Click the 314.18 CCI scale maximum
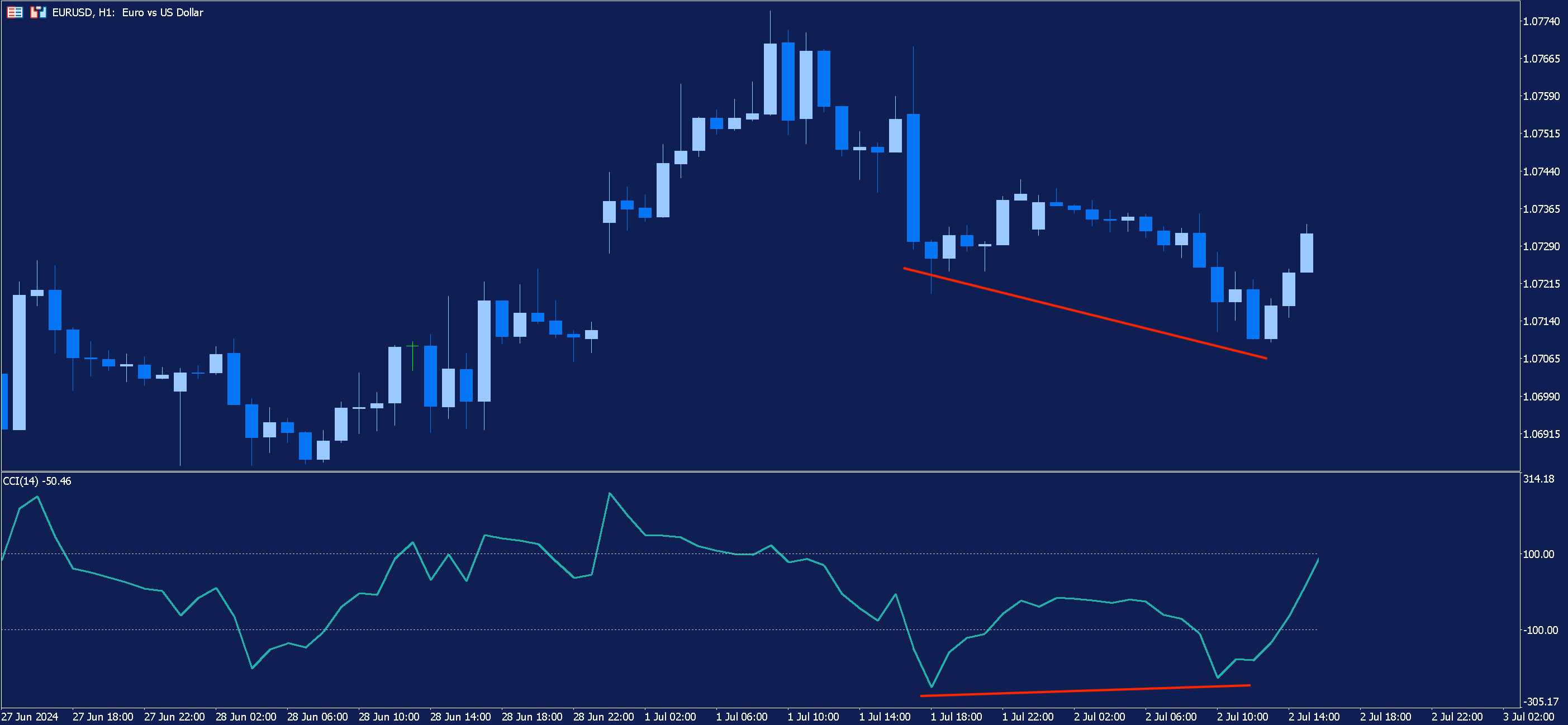The image size is (1568, 725). (1539, 479)
